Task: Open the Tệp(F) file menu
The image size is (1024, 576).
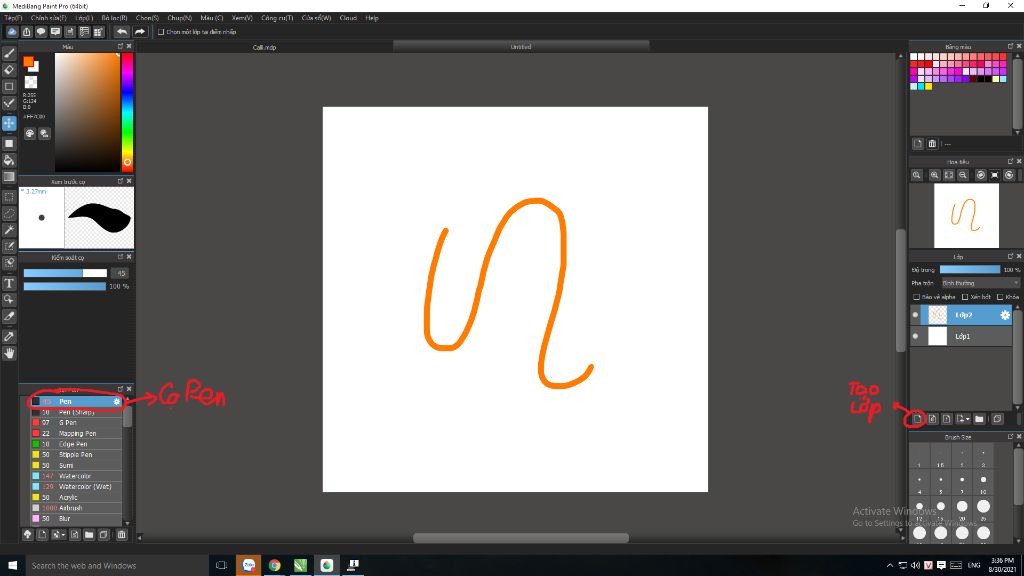Action: (x=13, y=18)
